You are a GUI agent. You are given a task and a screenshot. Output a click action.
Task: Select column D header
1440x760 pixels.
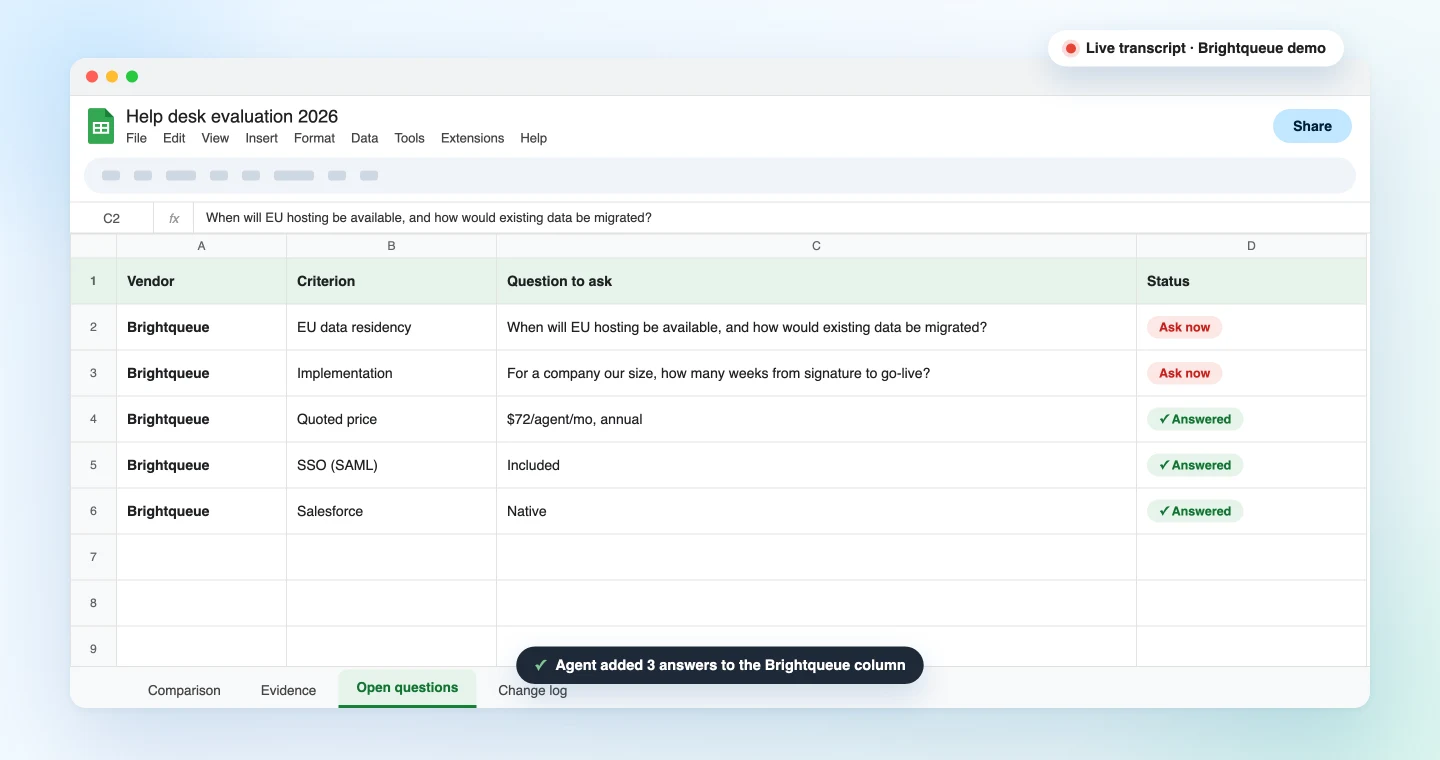coord(1251,246)
